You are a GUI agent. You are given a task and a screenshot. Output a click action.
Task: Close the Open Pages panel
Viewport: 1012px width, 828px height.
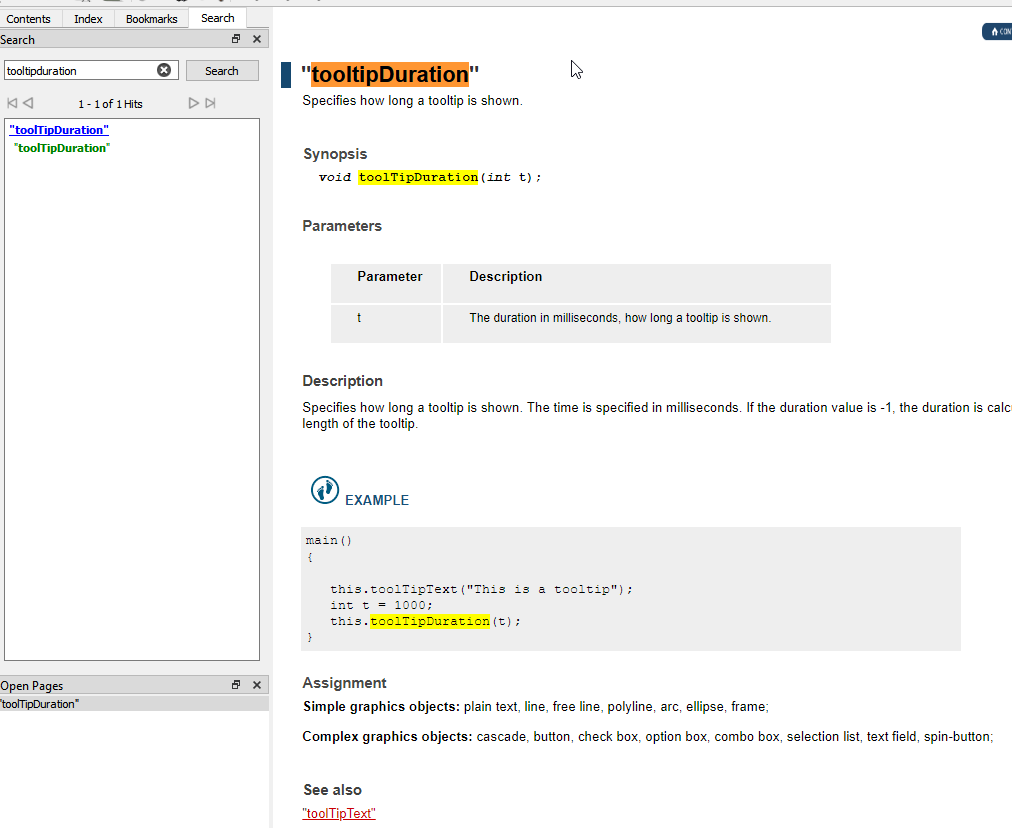click(x=257, y=685)
